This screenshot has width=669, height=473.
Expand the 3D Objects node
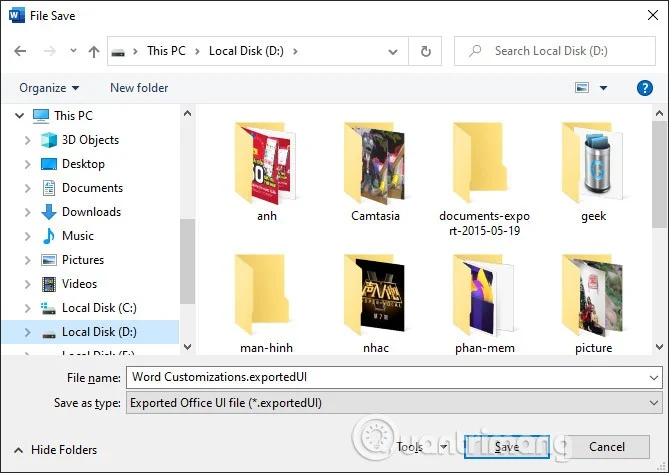pyautogui.click(x=28, y=140)
